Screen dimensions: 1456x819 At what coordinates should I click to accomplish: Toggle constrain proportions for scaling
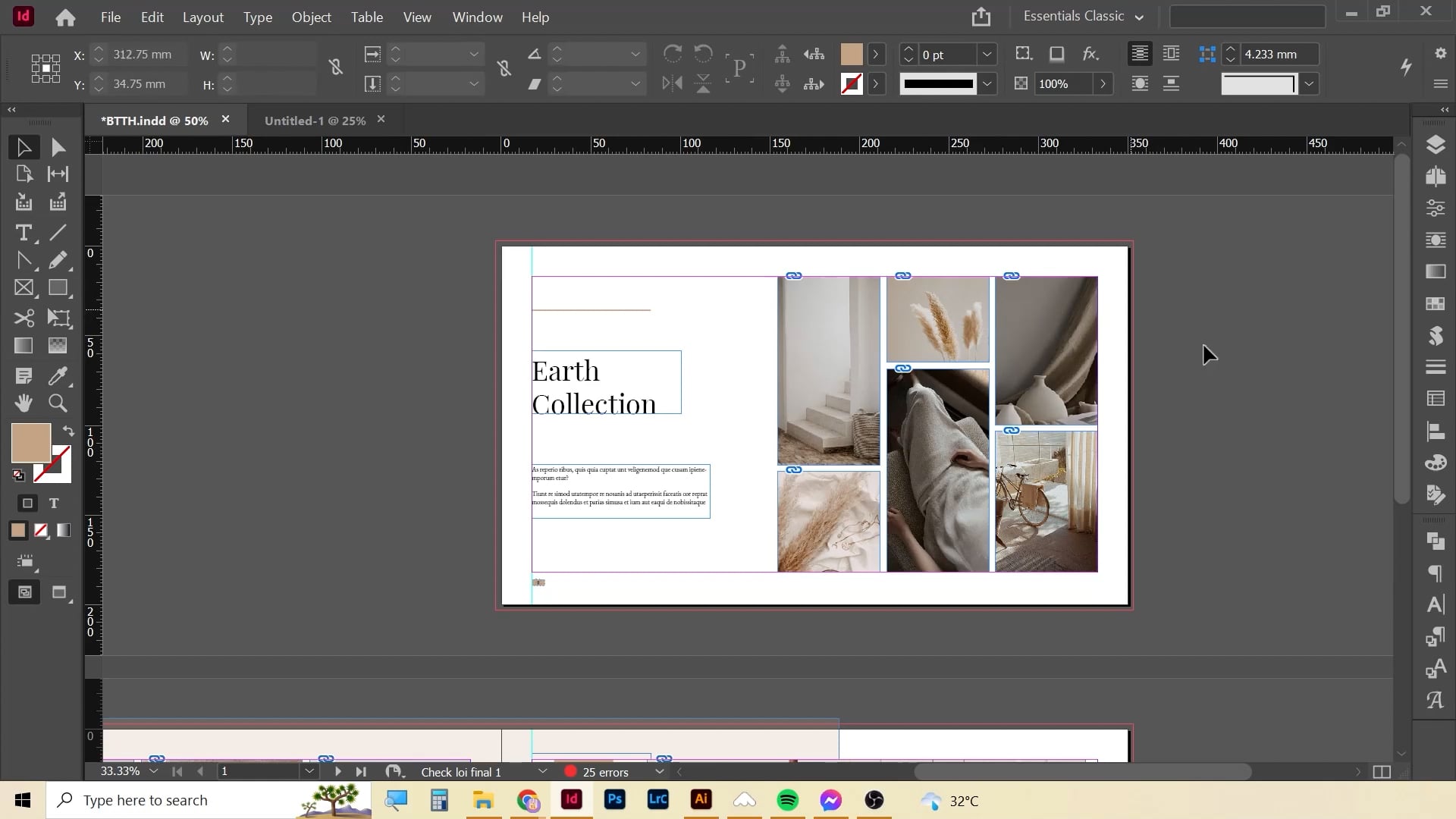(504, 69)
